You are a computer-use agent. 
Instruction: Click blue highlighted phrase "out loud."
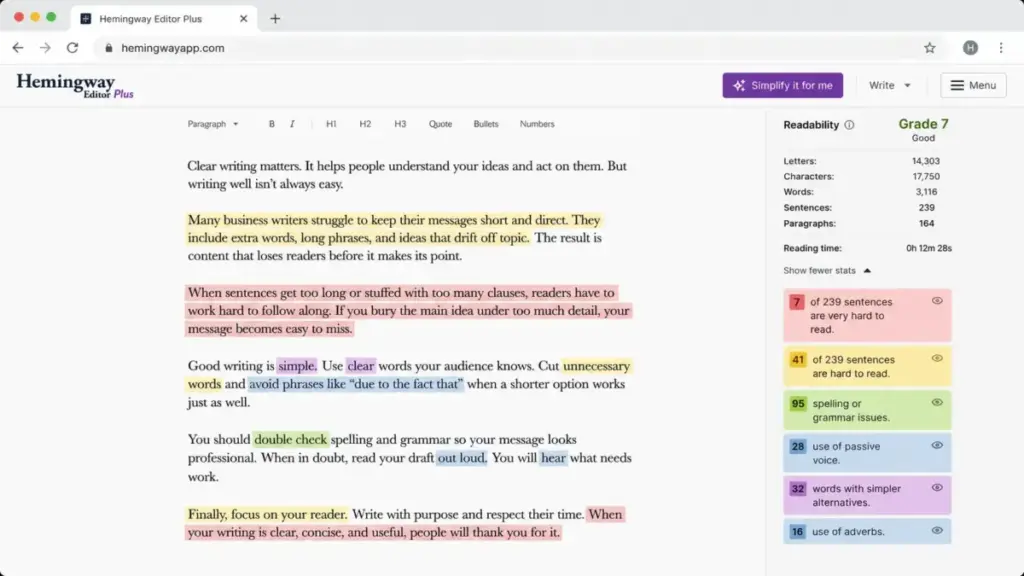click(462, 458)
